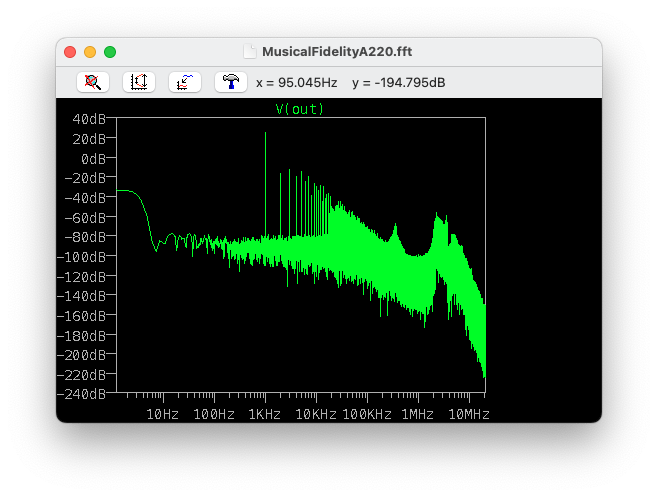The width and height of the screenshot is (658, 497).
Task: Click the -160dB vertical axis label
Action: 81,316
